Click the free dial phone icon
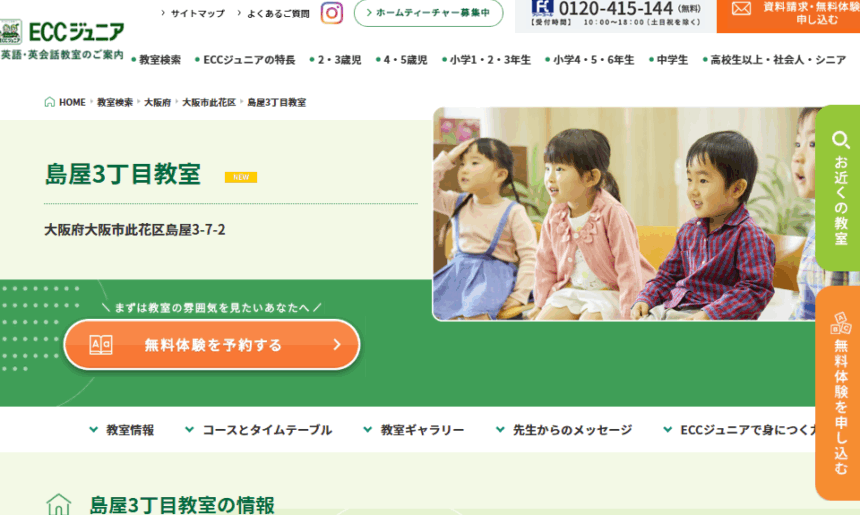The width and height of the screenshot is (860, 515). point(542,8)
